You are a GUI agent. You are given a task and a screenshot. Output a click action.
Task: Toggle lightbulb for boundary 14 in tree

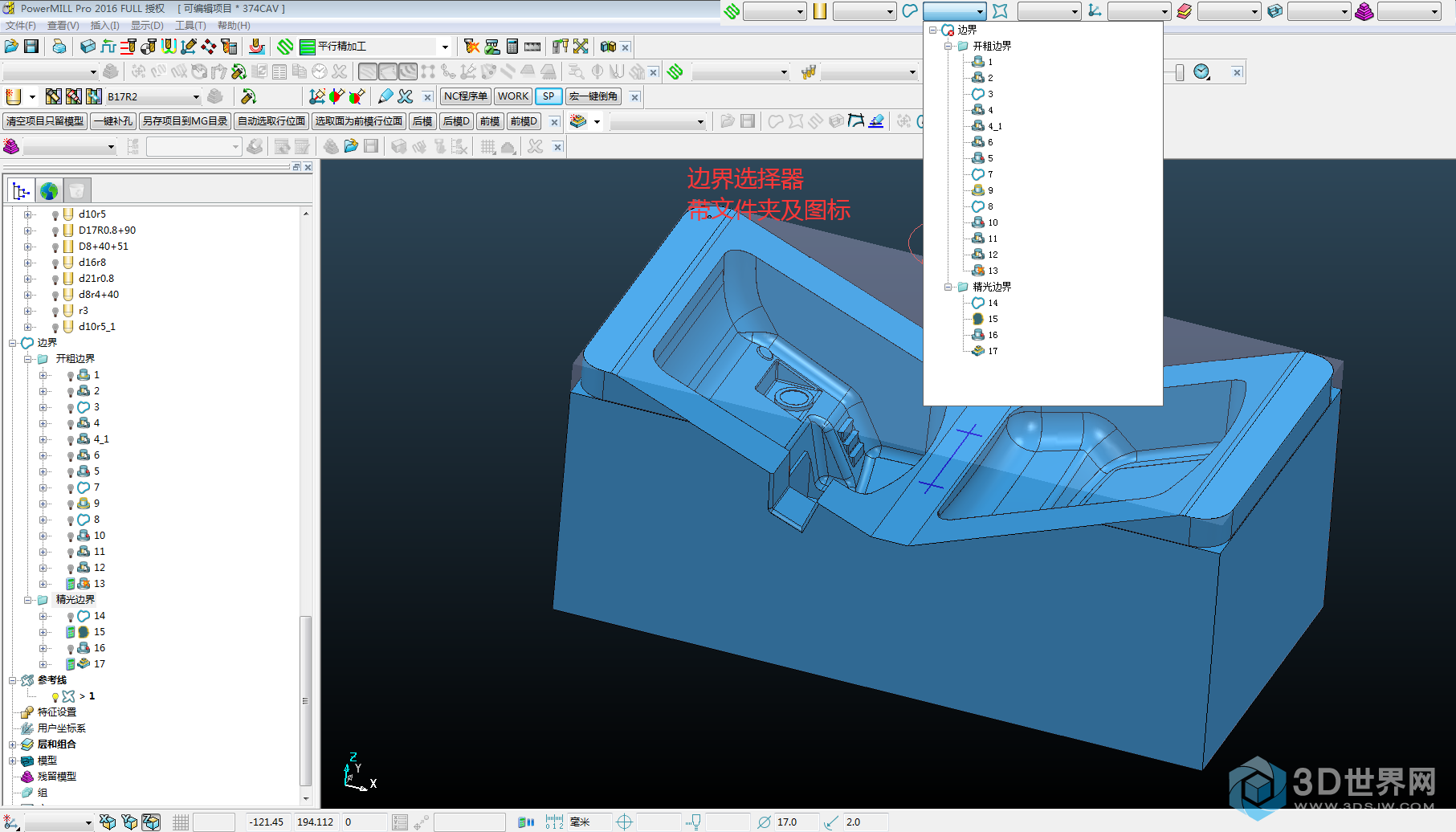coord(71,617)
